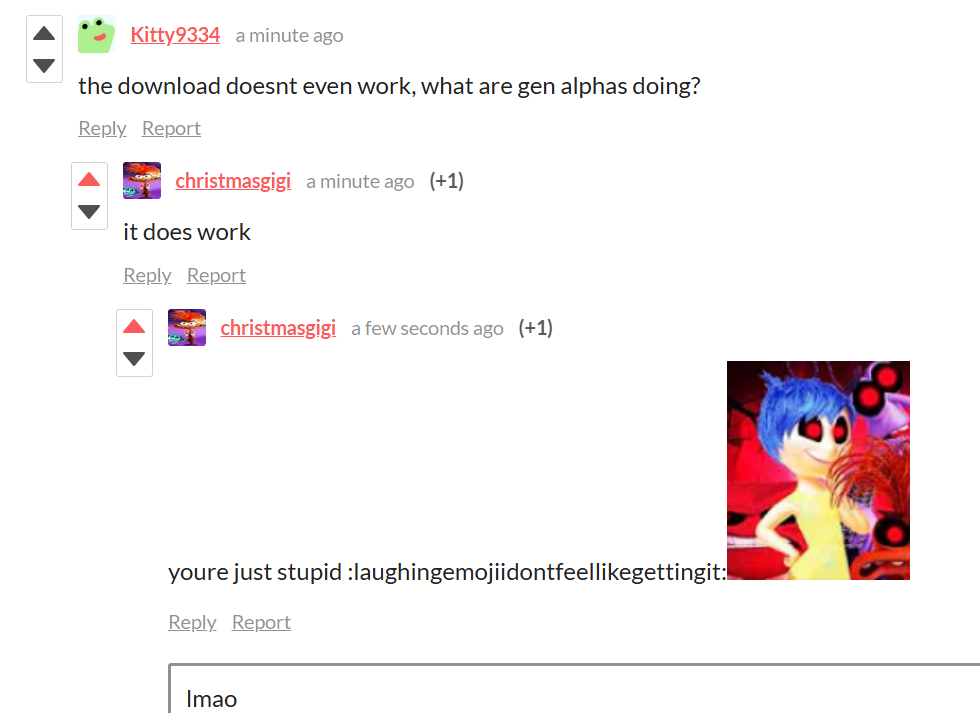The width and height of the screenshot is (980, 713).
Task: Open christmasgigi username link on first reply
Action: point(233,181)
